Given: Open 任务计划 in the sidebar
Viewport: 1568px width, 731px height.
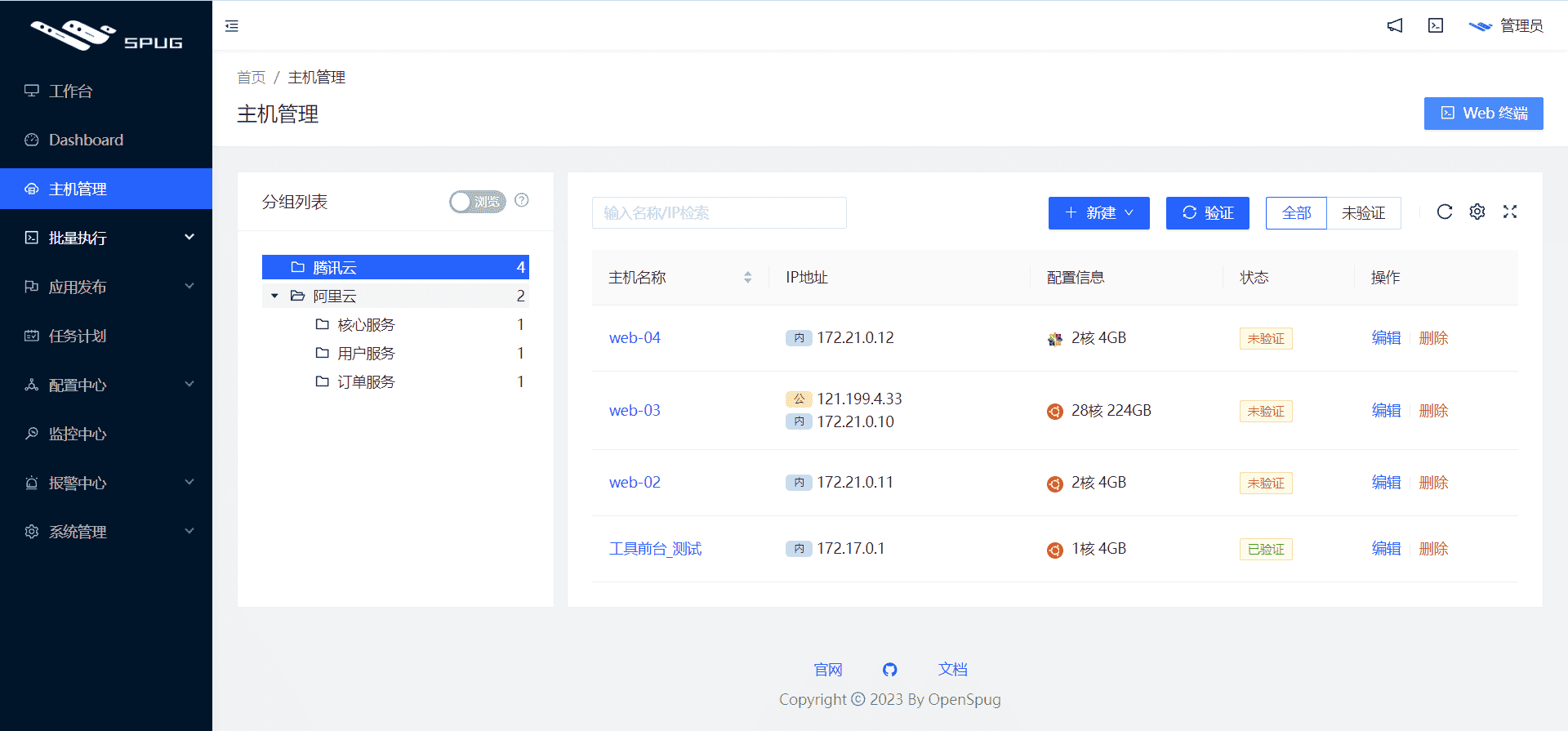Looking at the screenshot, I should [106, 336].
